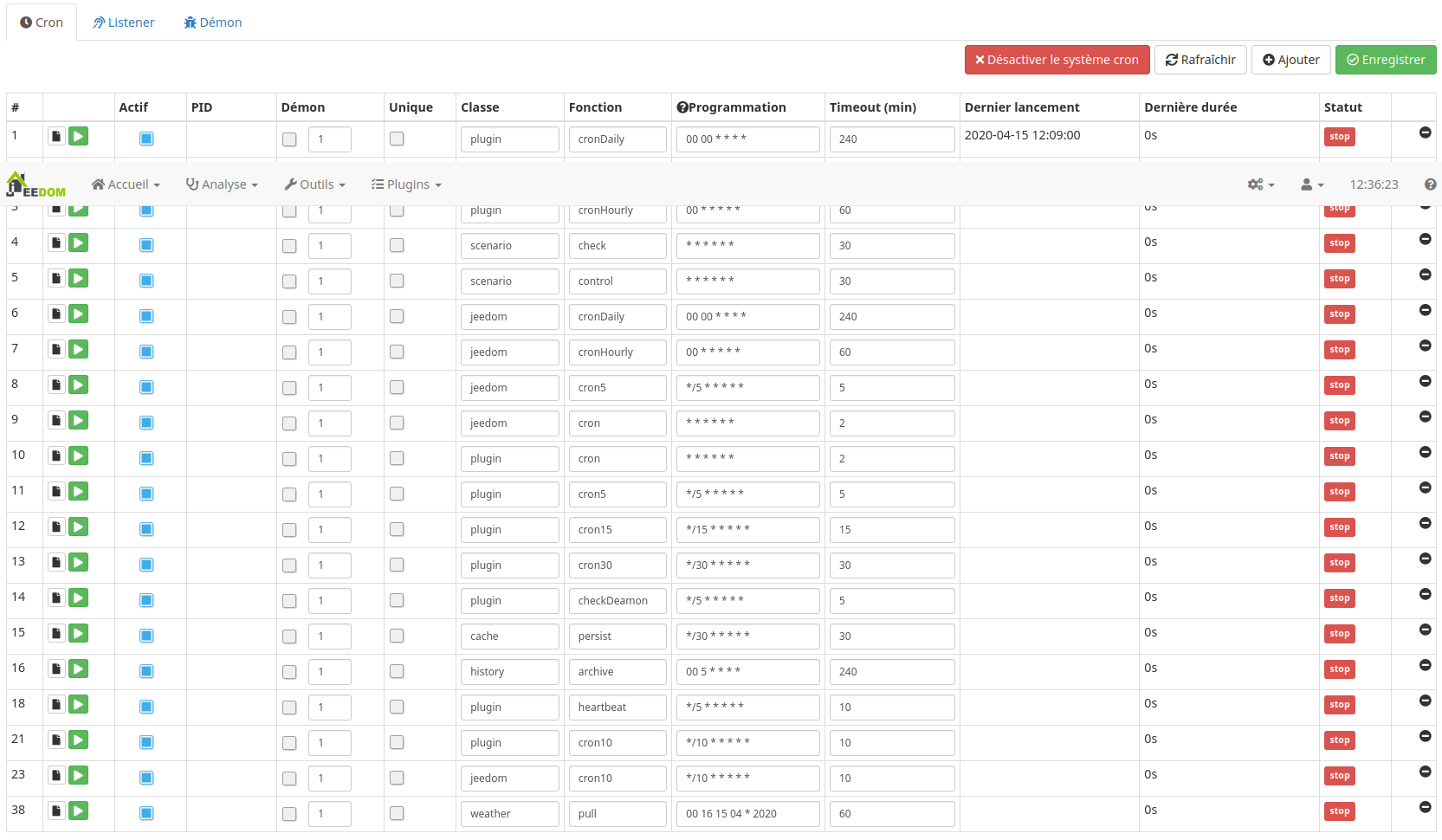Click Classe field containing cache

510,636
